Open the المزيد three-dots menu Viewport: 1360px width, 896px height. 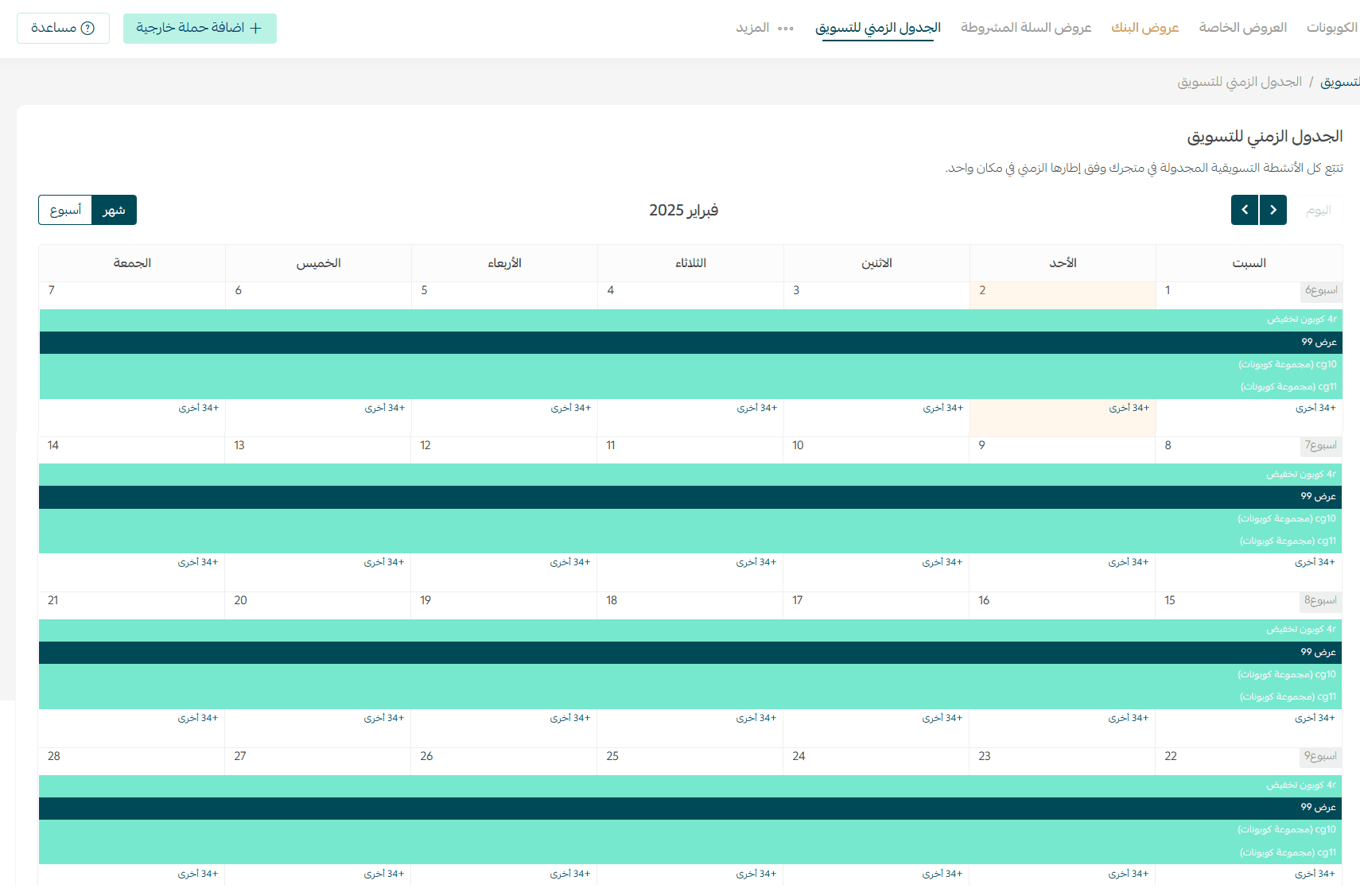[x=764, y=29]
